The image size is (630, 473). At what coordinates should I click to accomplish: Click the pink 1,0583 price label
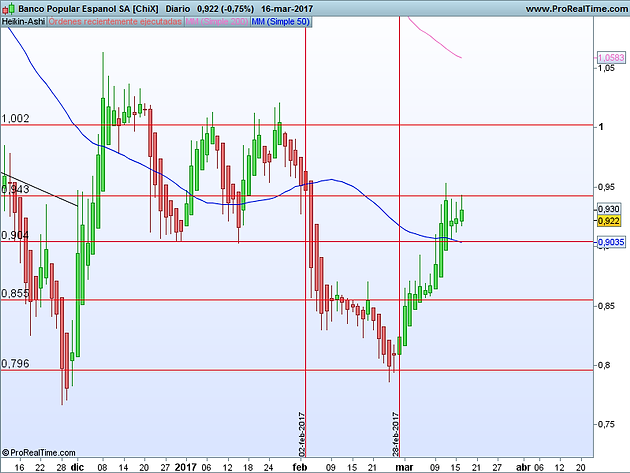tap(611, 58)
